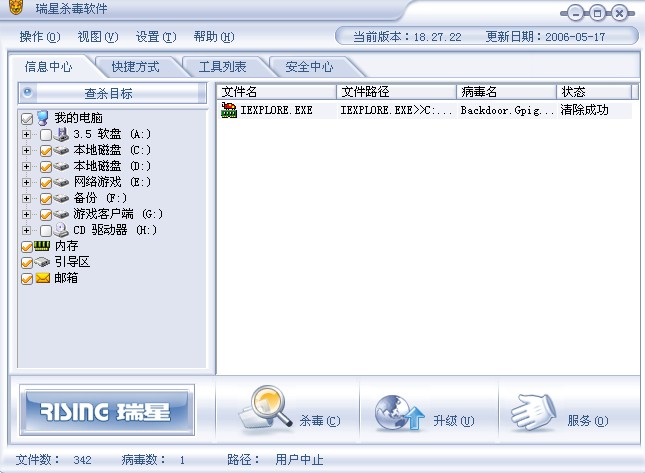Expand the local disk C: node
The height and width of the screenshot is (473, 645).
pyautogui.click(x=26, y=151)
